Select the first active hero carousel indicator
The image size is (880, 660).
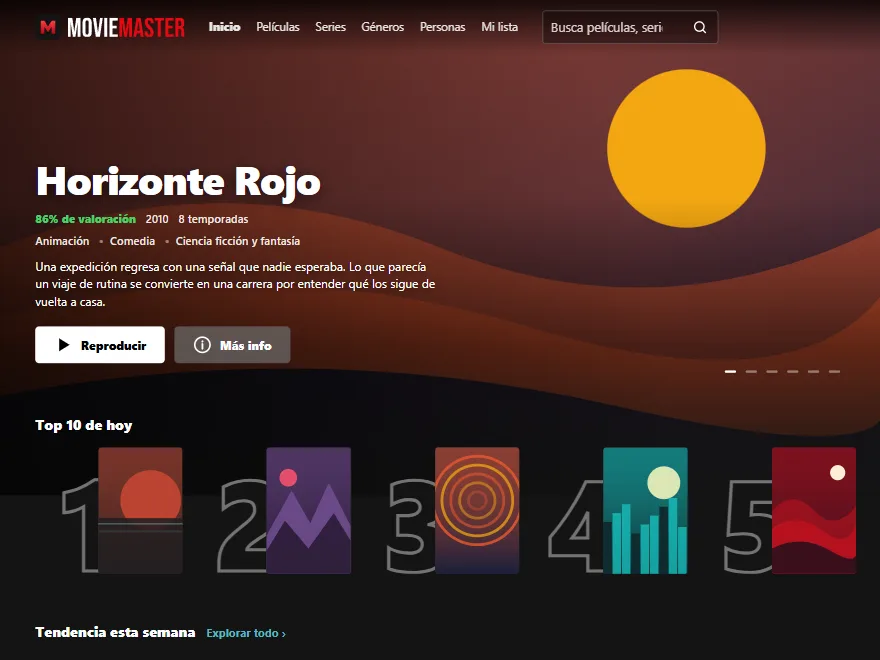pyautogui.click(x=730, y=372)
